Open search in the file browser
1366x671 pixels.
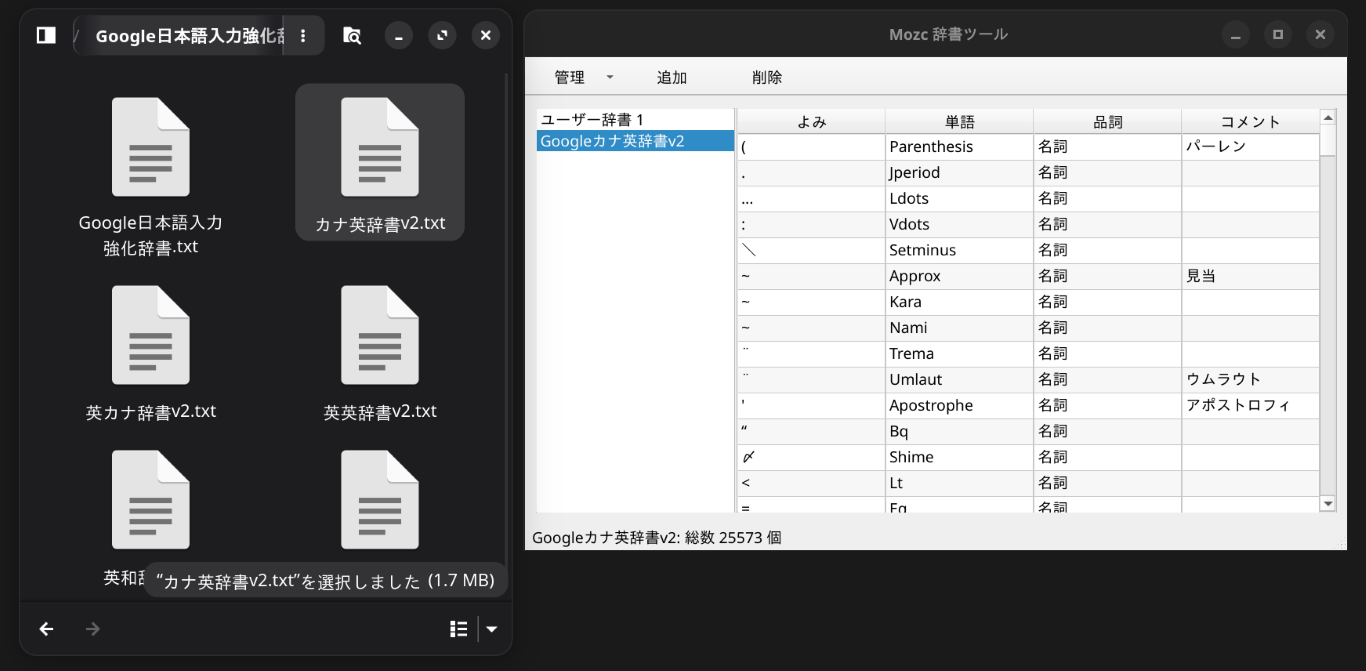[x=352, y=35]
